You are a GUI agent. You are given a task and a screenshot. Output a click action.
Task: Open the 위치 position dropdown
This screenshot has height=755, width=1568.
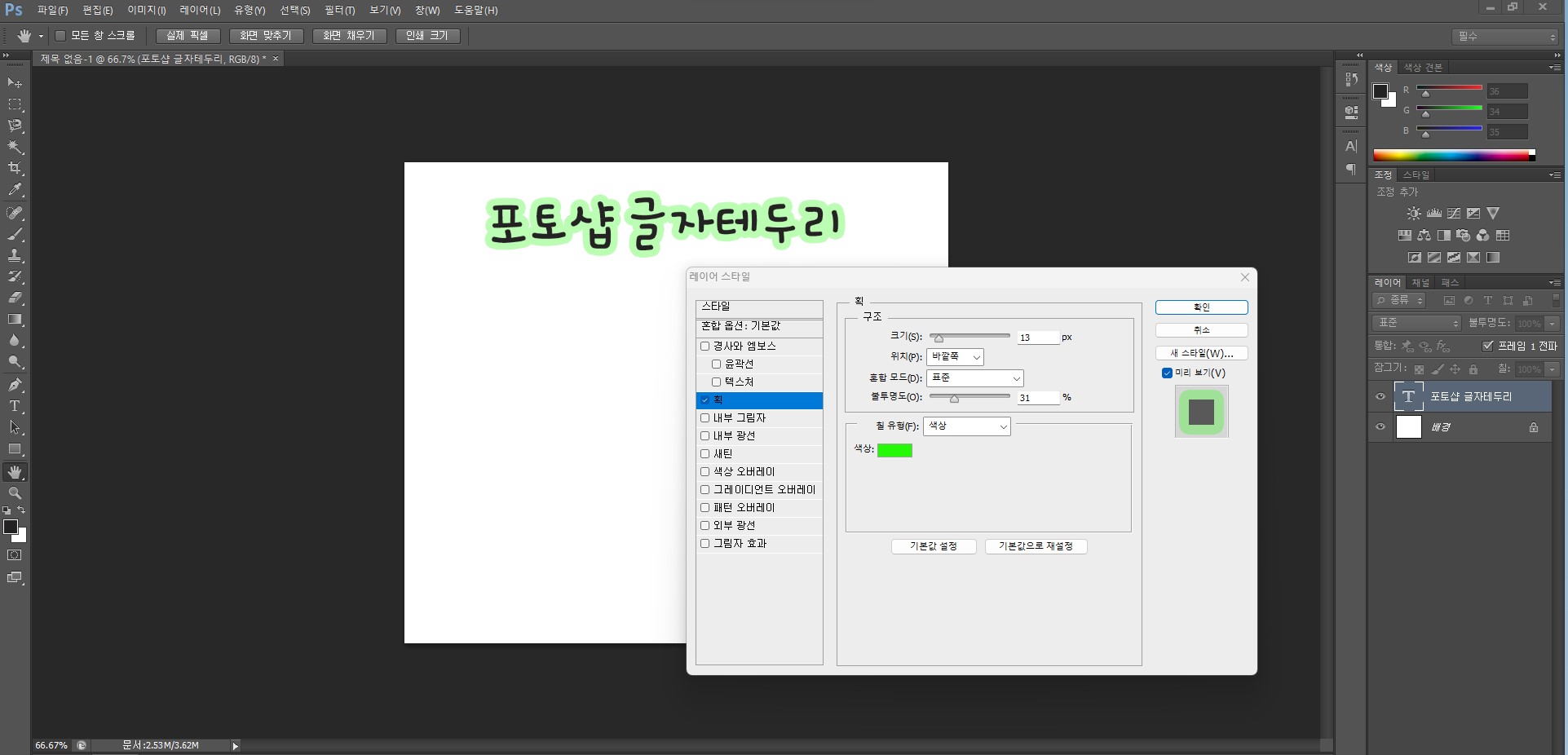955,357
